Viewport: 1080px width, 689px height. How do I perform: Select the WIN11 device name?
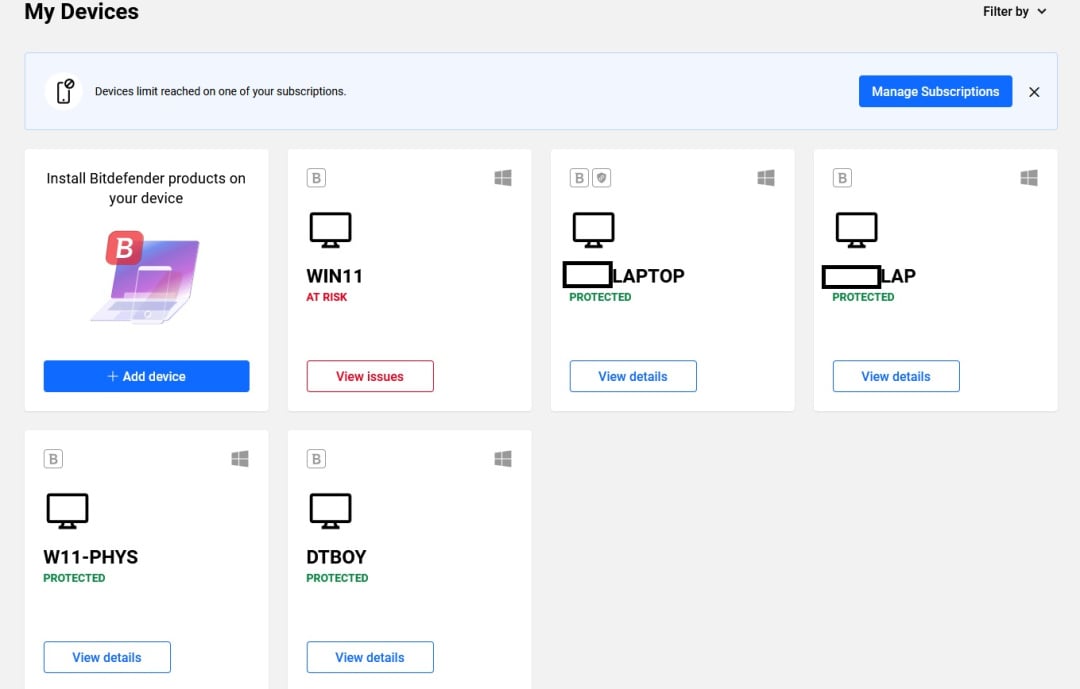(335, 276)
